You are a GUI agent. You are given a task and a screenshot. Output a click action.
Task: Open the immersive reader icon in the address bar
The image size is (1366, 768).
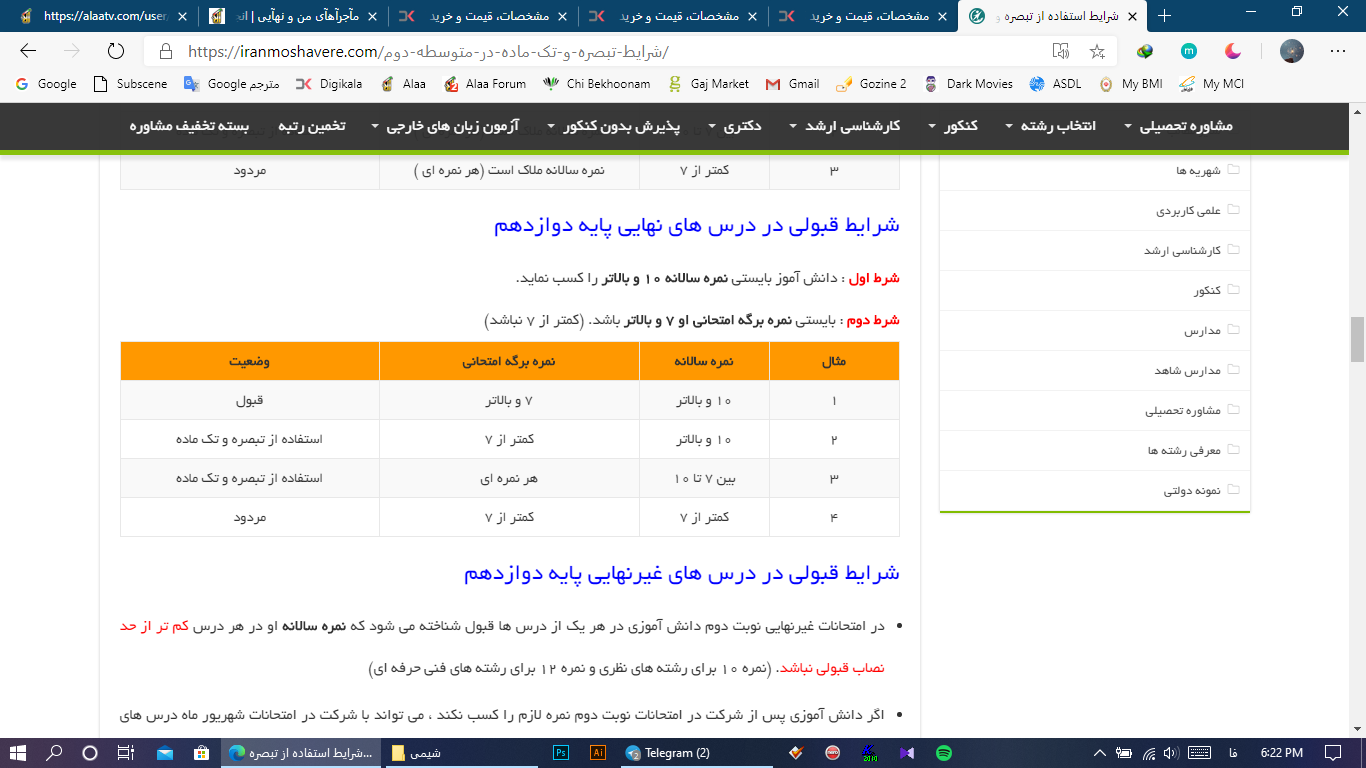(1061, 51)
